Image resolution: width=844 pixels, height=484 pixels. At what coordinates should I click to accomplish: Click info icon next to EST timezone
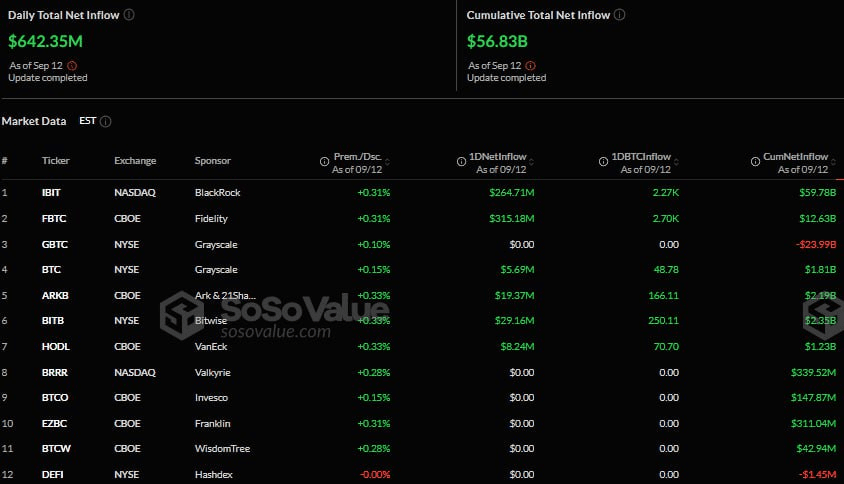[x=106, y=121]
